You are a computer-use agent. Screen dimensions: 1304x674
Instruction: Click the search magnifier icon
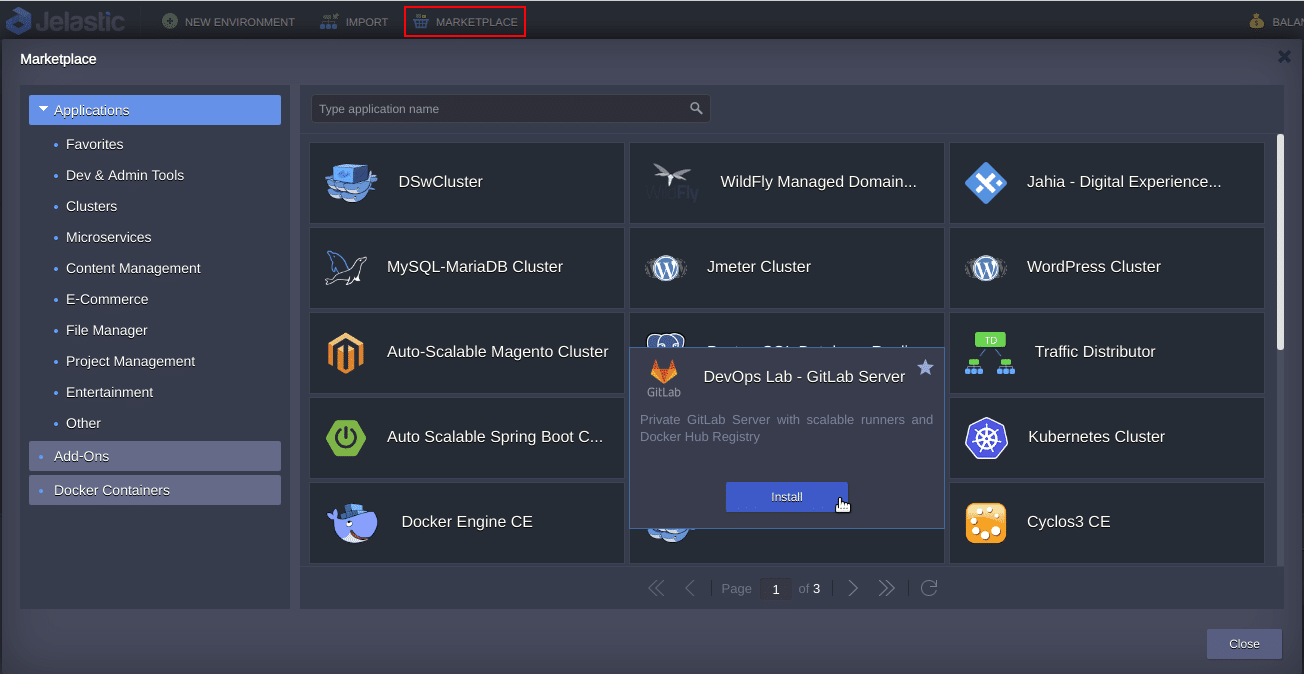(696, 109)
